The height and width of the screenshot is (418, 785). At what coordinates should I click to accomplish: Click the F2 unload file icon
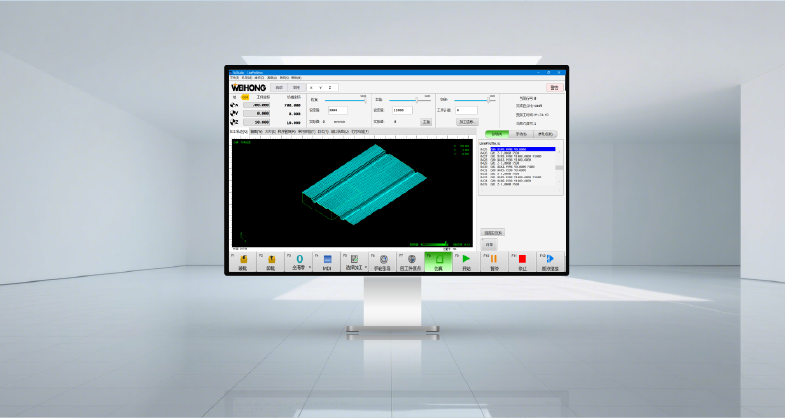pyautogui.click(x=271, y=259)
